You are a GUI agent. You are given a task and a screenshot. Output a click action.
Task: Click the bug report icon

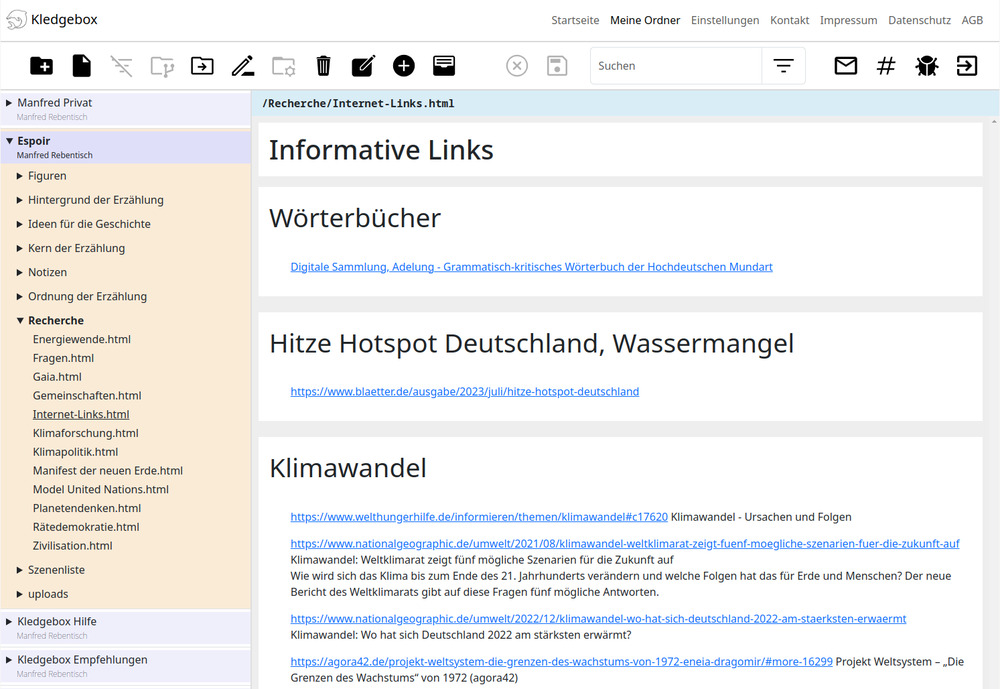(927, 66)
